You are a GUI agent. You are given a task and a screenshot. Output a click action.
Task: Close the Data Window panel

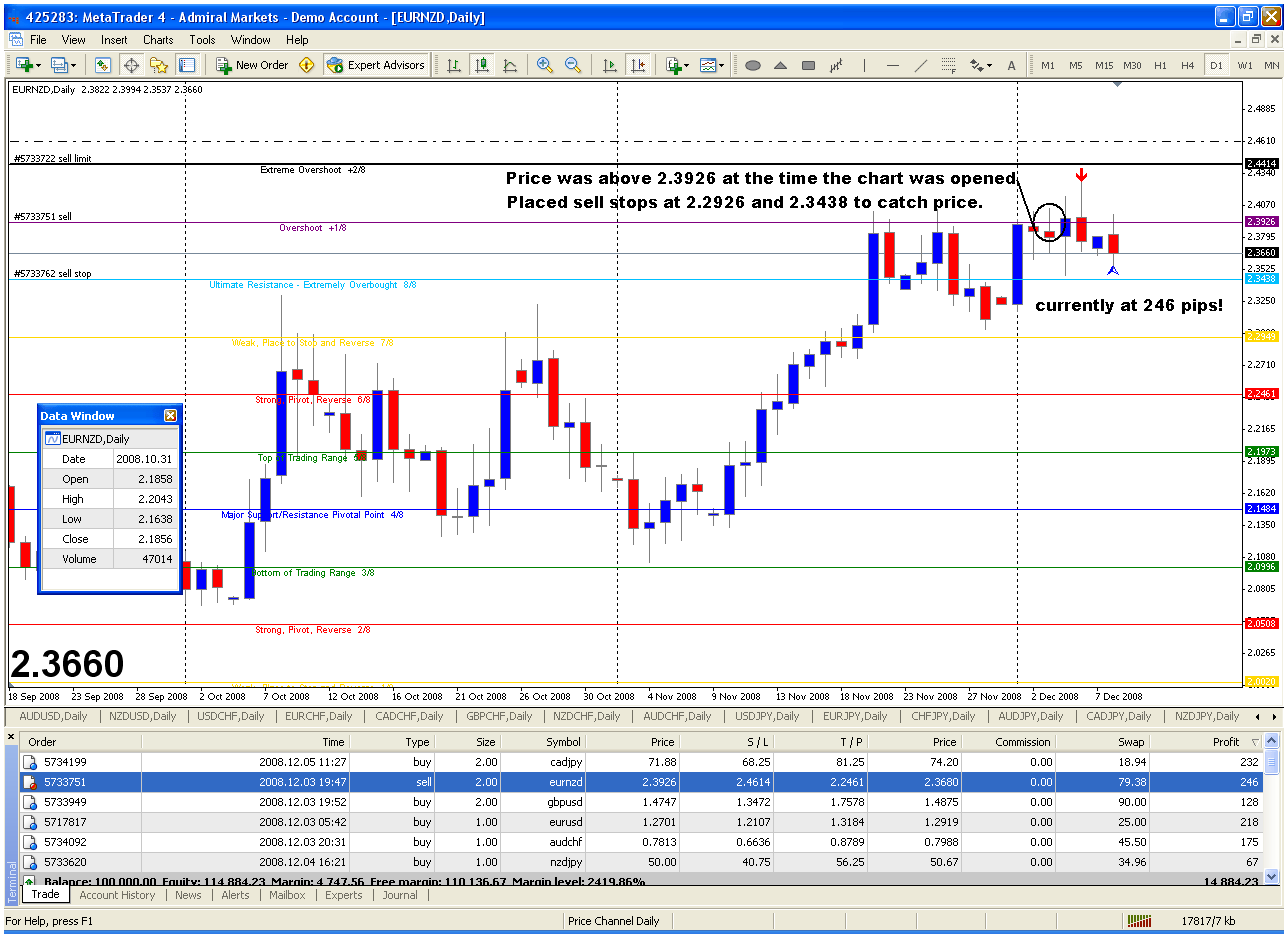[x=170, y=416]
